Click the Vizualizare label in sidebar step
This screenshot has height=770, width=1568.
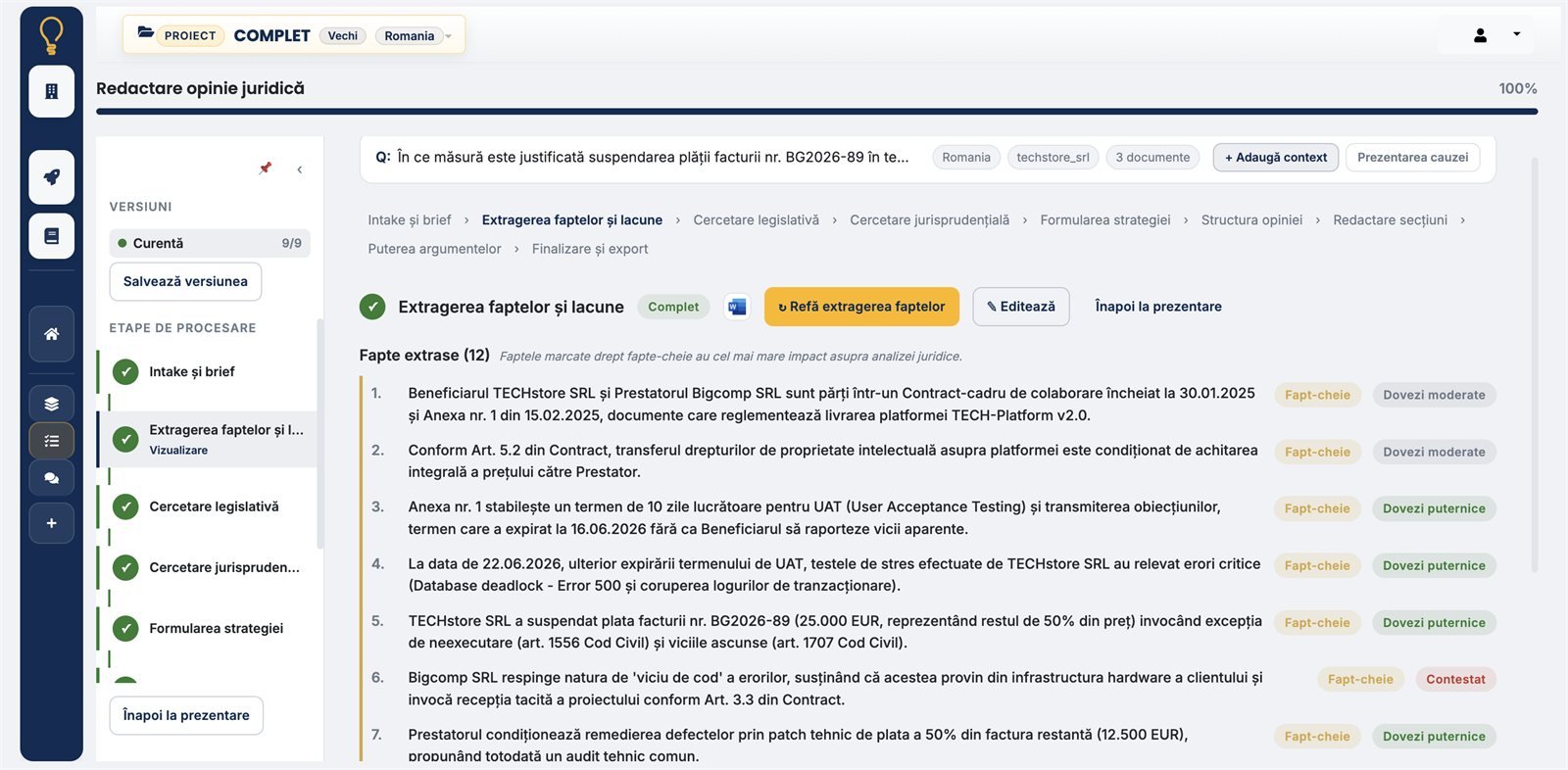coord(178,451)
